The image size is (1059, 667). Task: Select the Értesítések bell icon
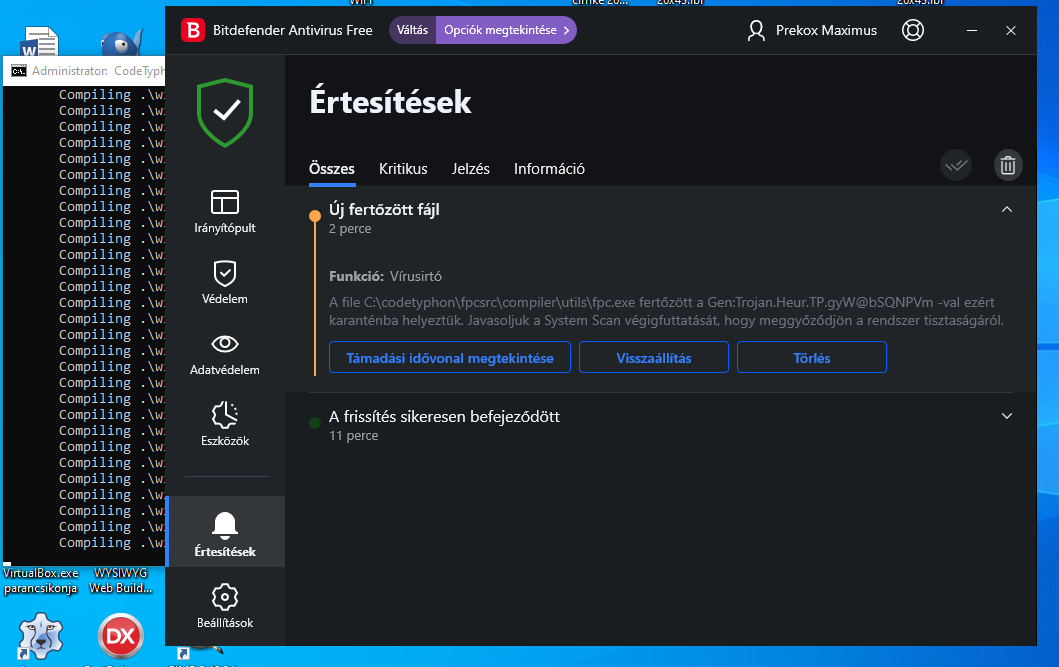pyautogui.click(x=225, y=525)
